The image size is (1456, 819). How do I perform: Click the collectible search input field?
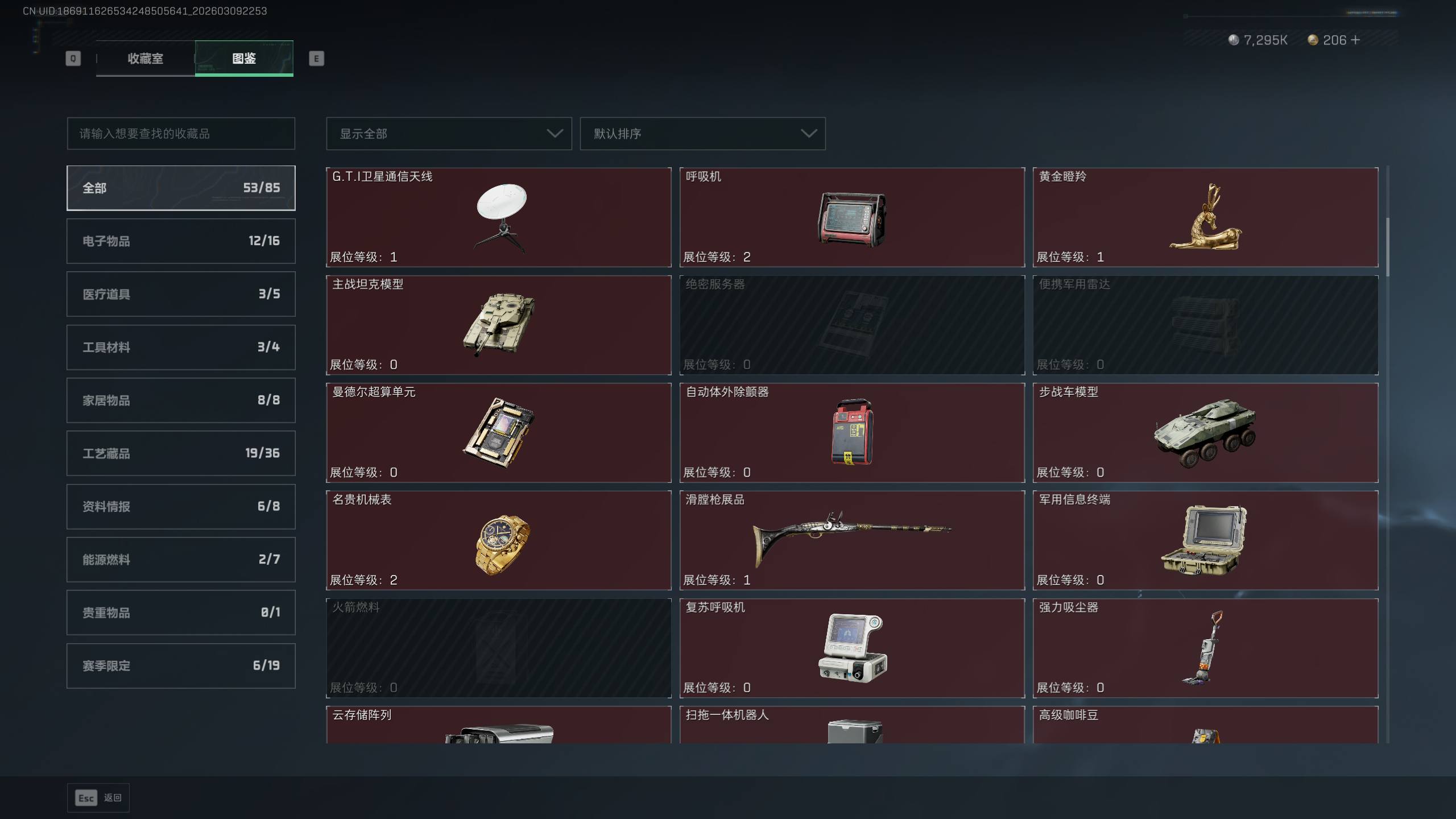[181, 134]
